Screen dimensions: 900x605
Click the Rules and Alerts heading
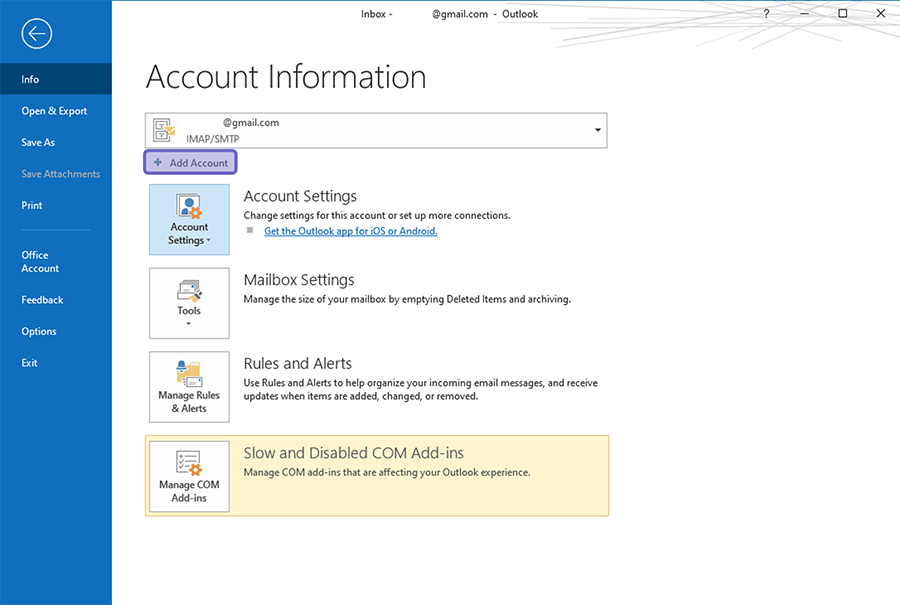[298, 363]
